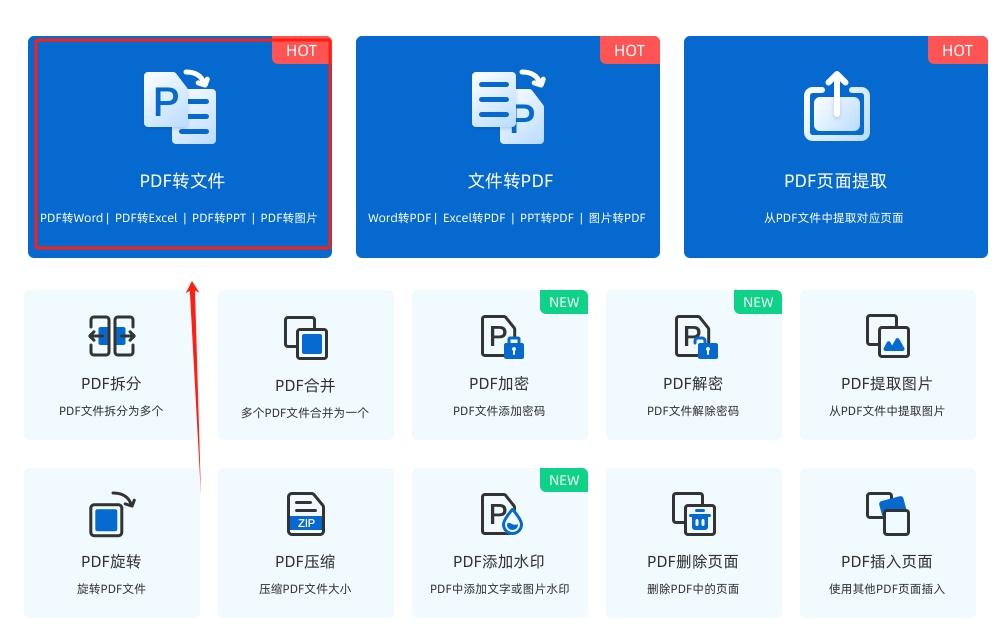Select the PDF转文件 conversion icon

(180, 103)
